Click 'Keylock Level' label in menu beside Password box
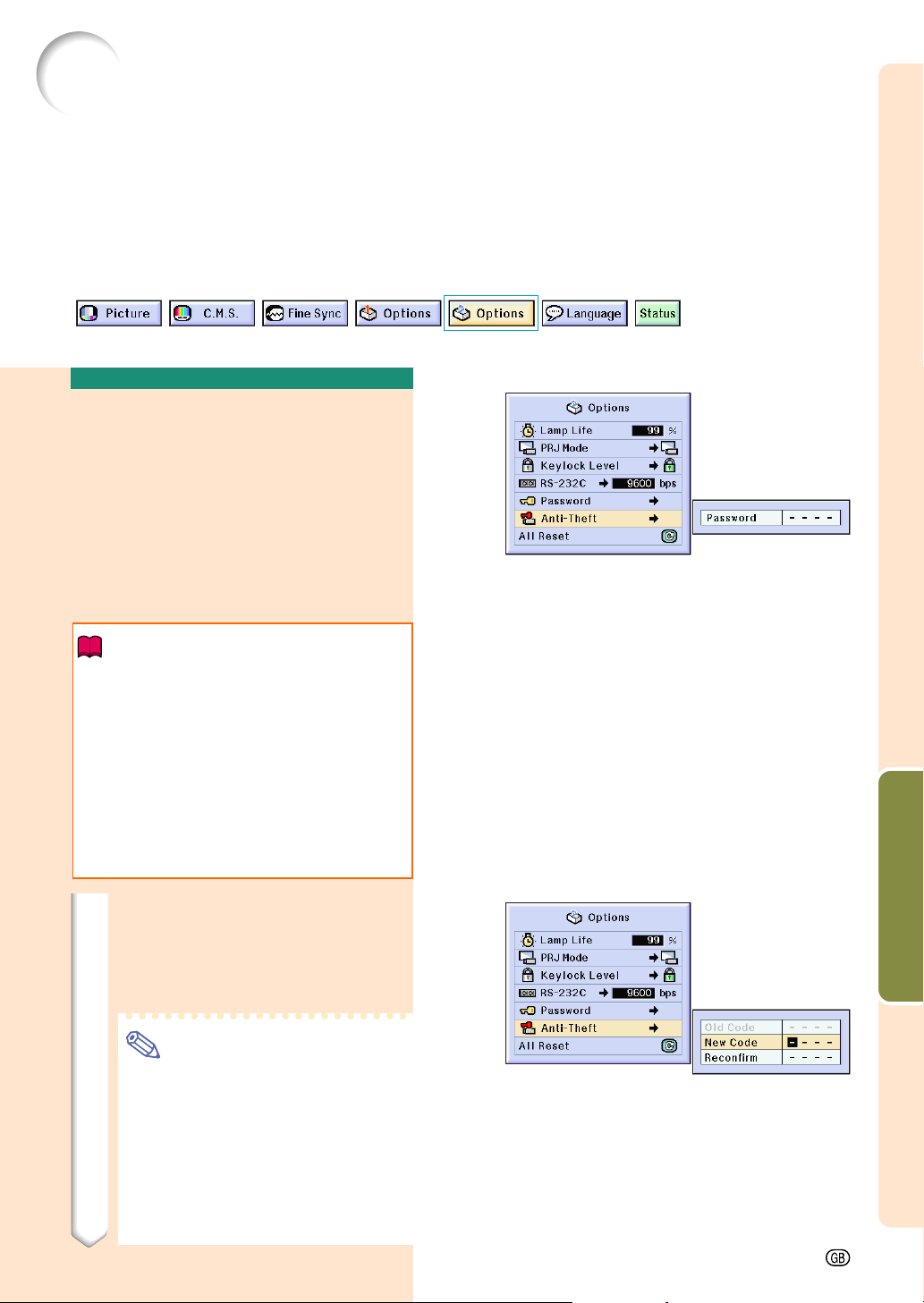This screenshot has height=1303, width=924. coord(580,466)
